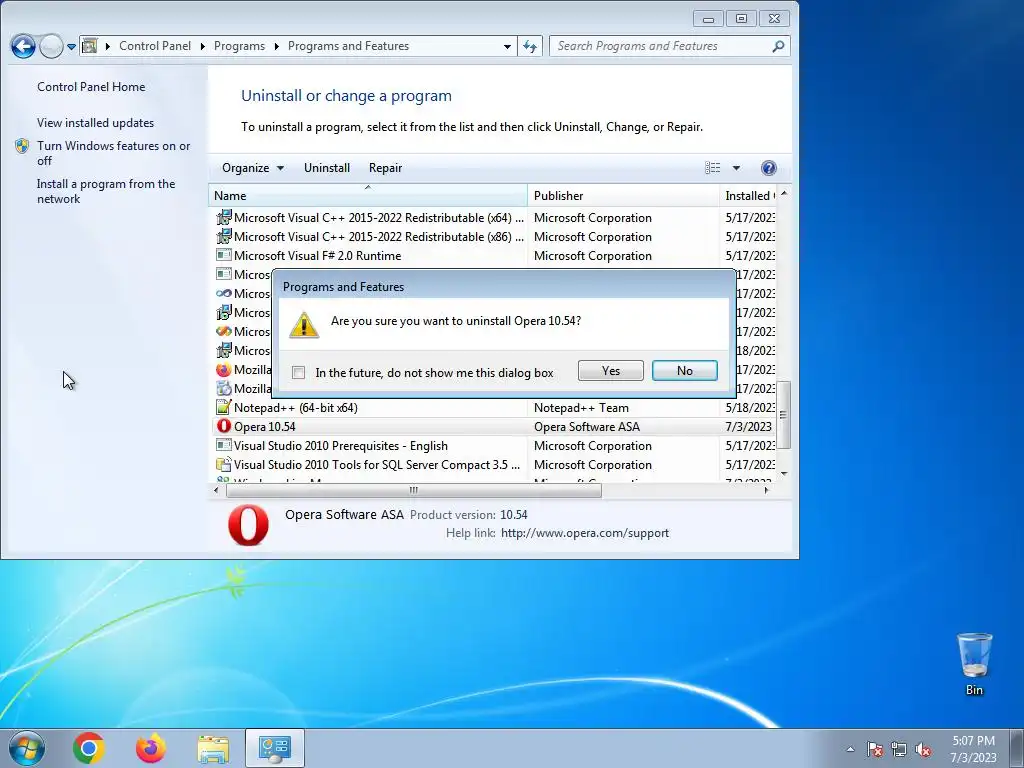Sort by the Publisher column header

pos(623,195)
